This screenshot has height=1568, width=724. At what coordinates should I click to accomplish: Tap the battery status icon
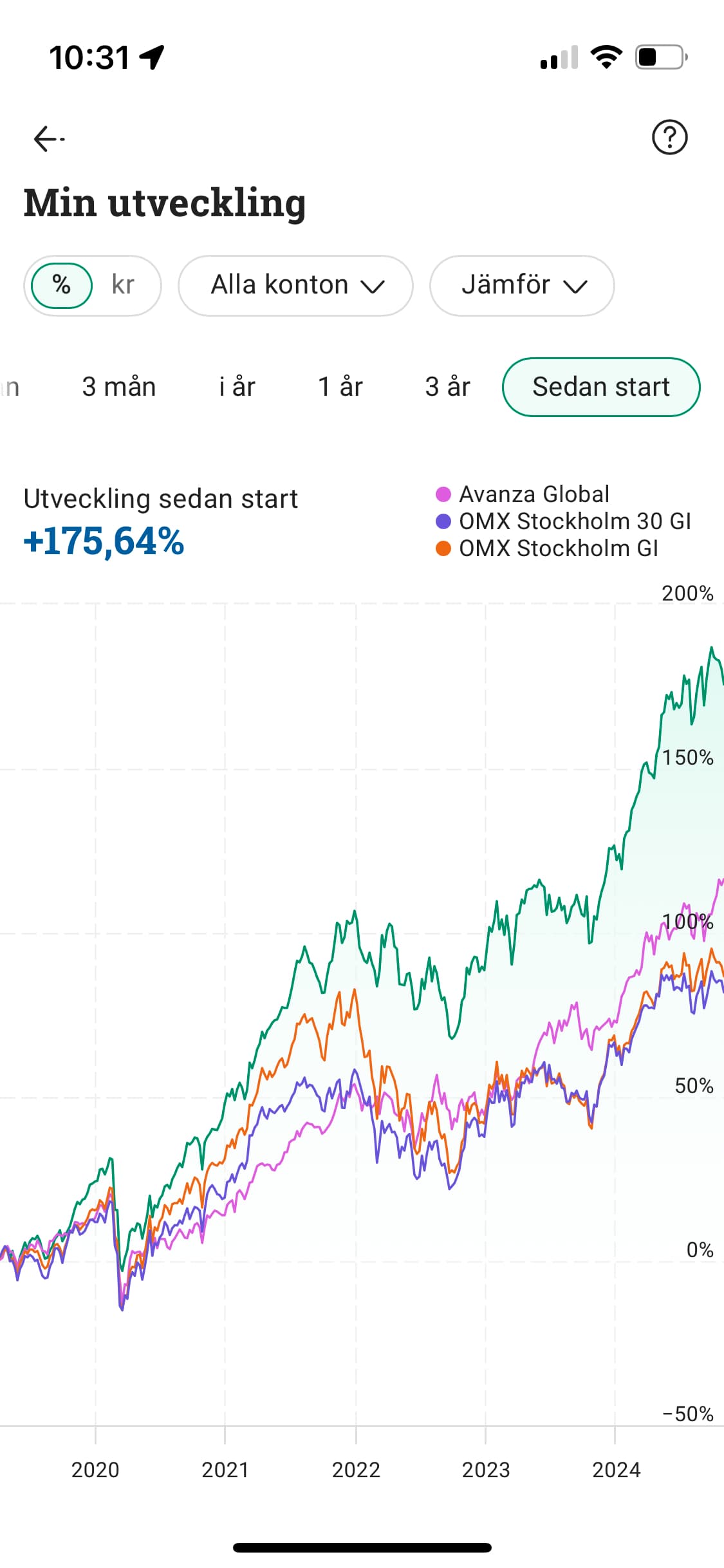(661, 57)
